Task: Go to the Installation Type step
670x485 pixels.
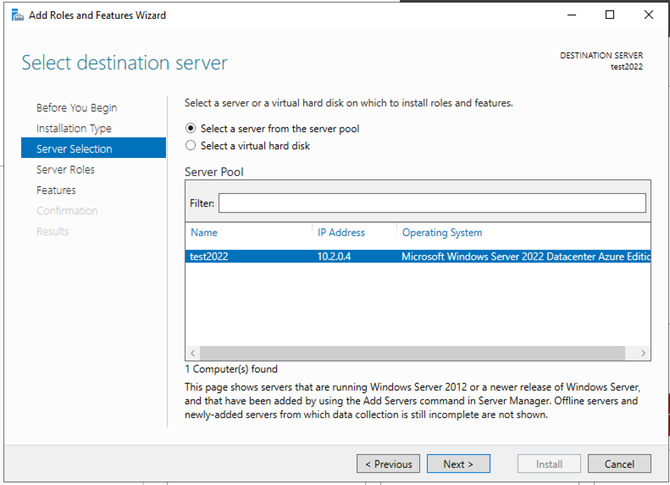Action: pyautogui.click(x=73, y=128)
